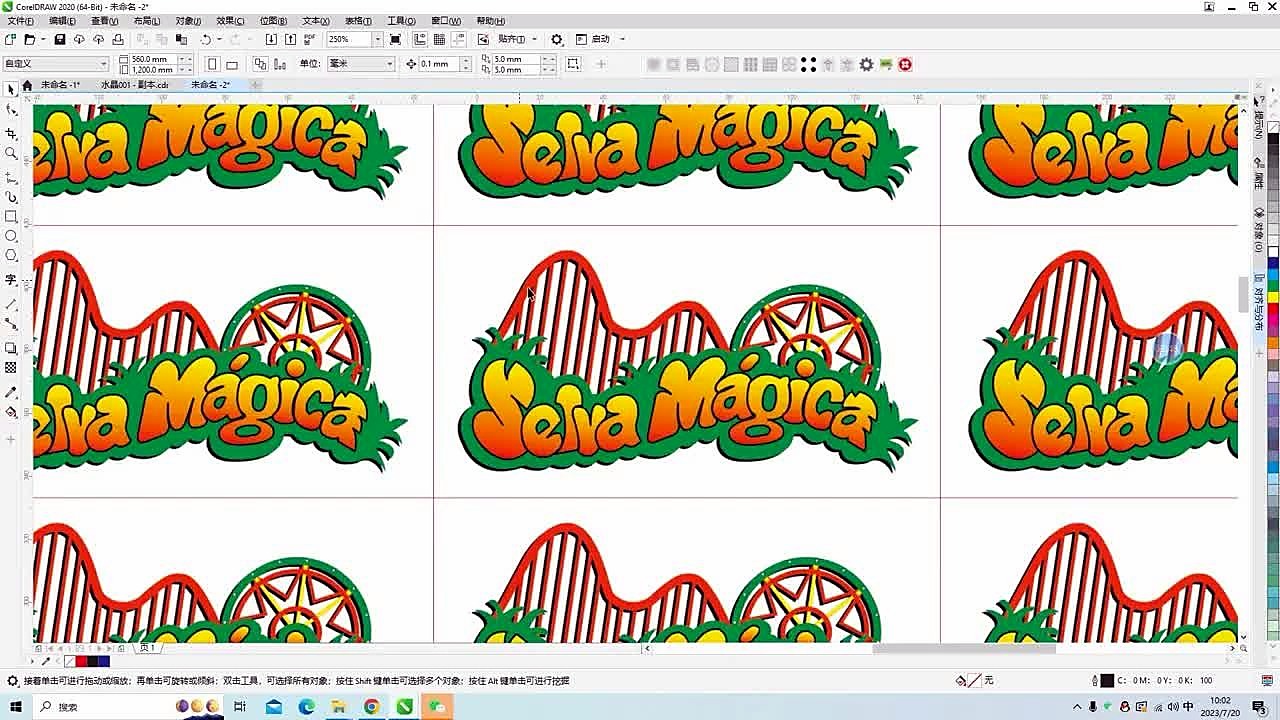Open the 文件(F) menu

[x=20, y=21]
